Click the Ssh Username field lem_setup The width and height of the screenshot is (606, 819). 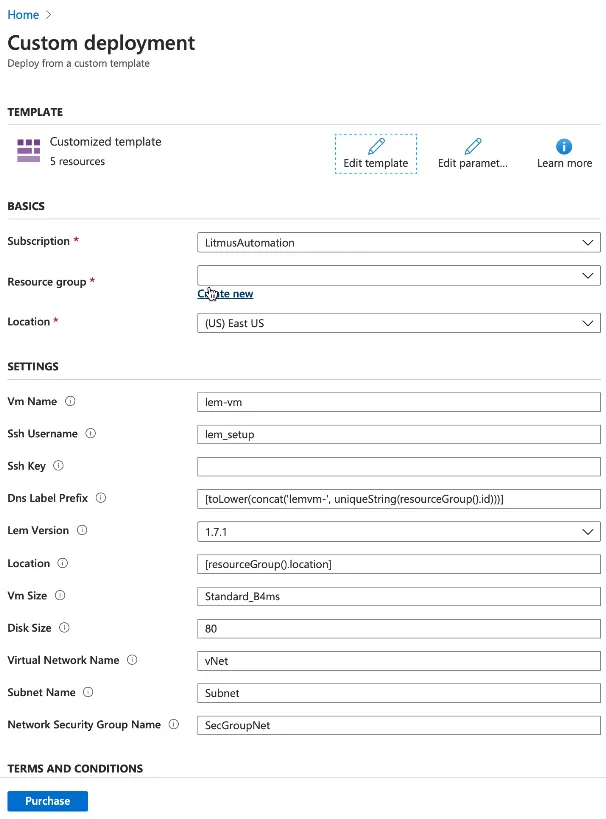399,435
